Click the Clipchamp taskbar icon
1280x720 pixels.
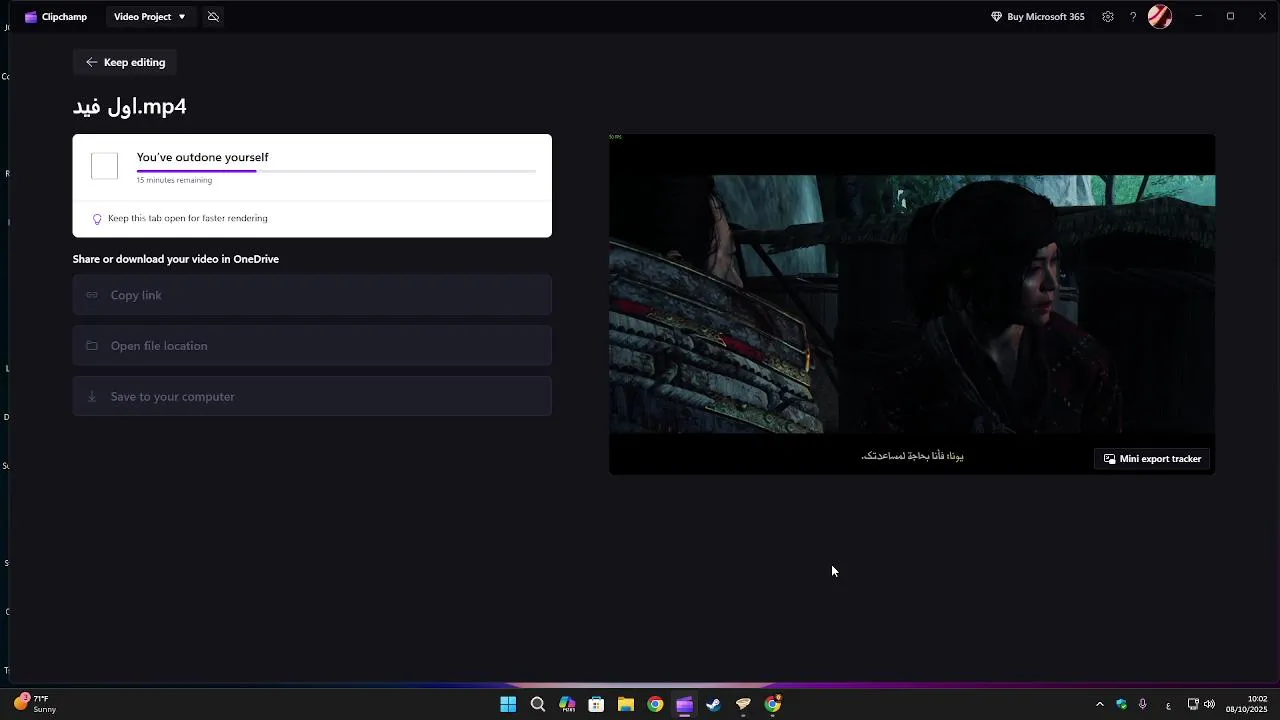pos(684,704)
